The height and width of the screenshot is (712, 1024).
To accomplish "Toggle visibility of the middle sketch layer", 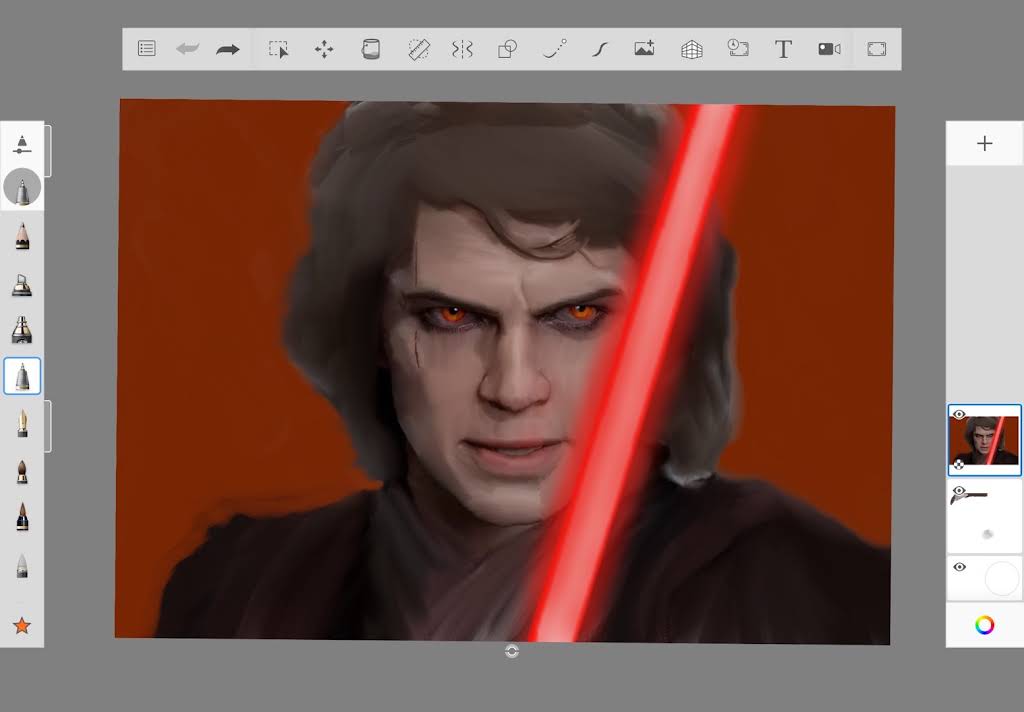I will pos(959,491).
